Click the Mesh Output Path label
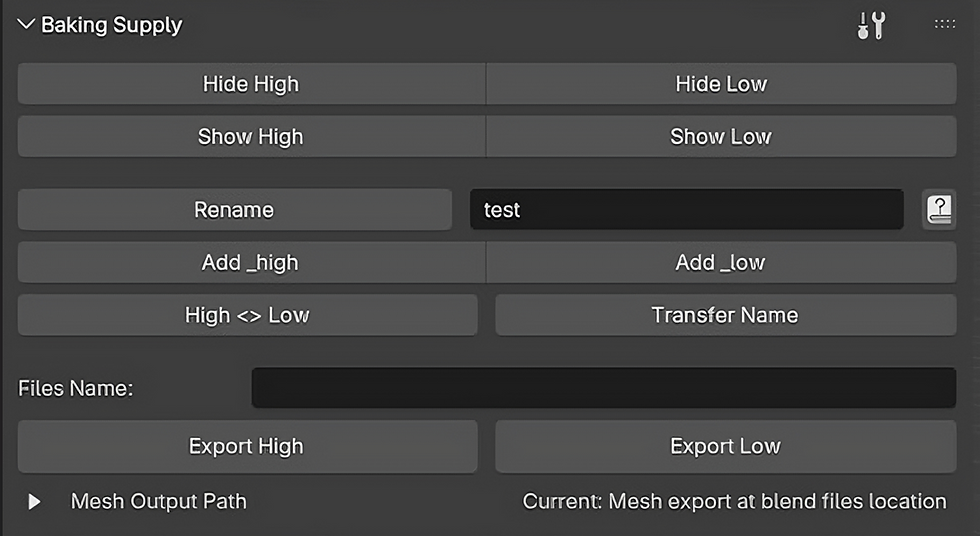Screen dimensions: 980x536 tap(158, 502)
